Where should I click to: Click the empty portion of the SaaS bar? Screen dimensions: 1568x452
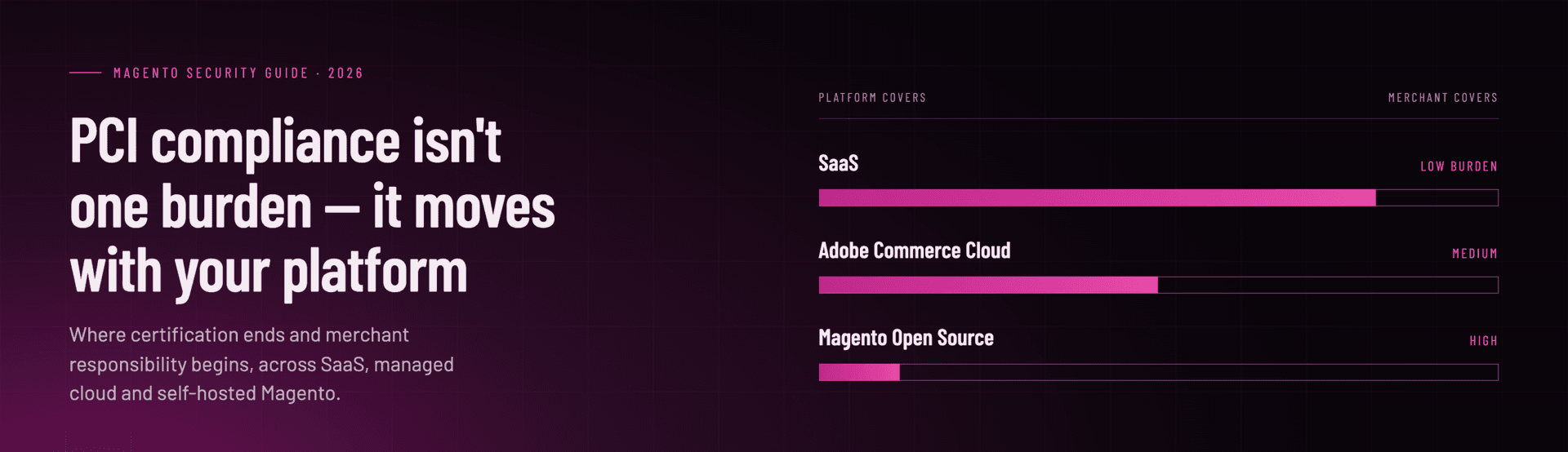click(x=1437, y=197)
